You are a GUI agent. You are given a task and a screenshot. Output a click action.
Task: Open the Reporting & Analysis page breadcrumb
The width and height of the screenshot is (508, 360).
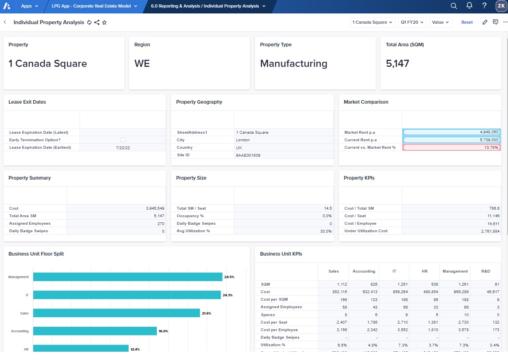coord(208,6)
